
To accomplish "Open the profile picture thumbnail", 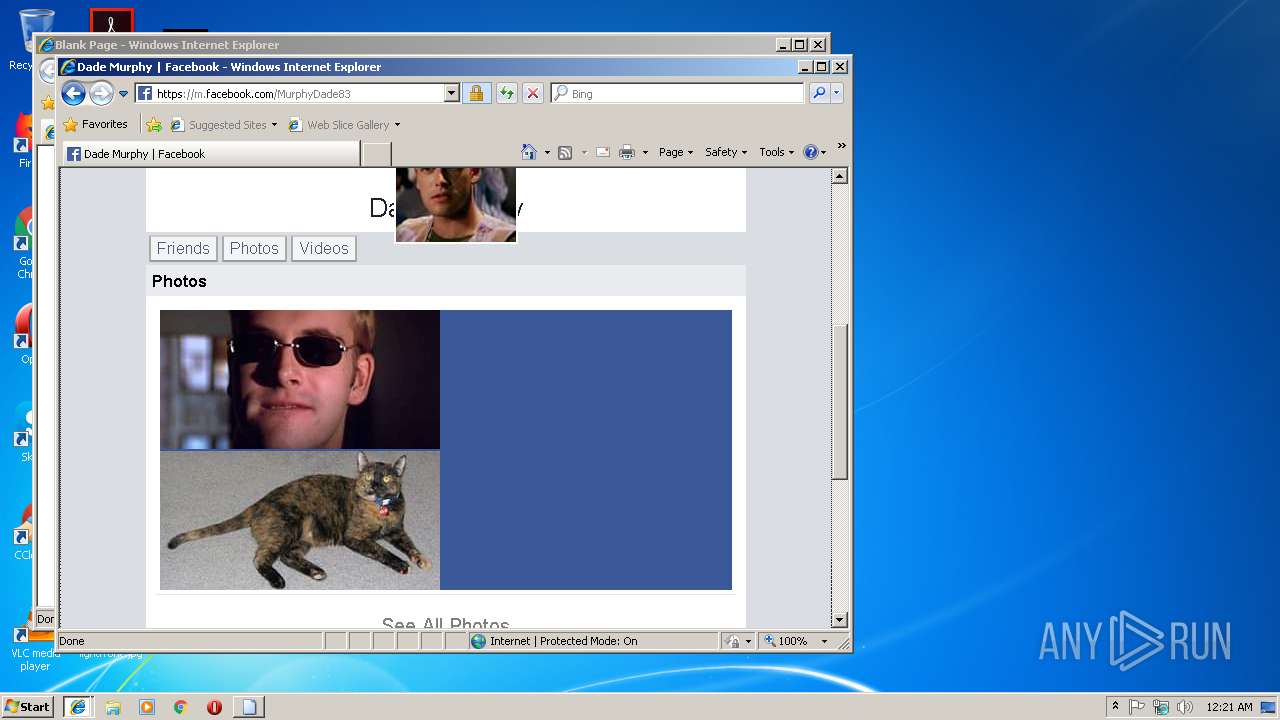I will [x=456, y=205].
